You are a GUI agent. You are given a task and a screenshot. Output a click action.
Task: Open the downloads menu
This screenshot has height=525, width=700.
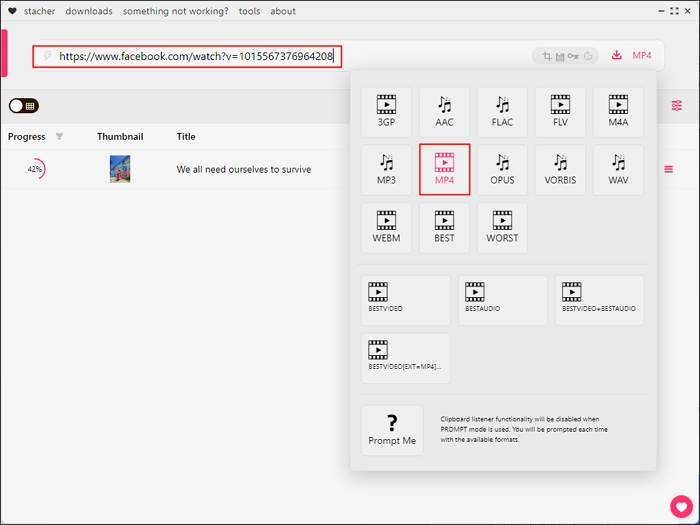[x=89, y=11]
